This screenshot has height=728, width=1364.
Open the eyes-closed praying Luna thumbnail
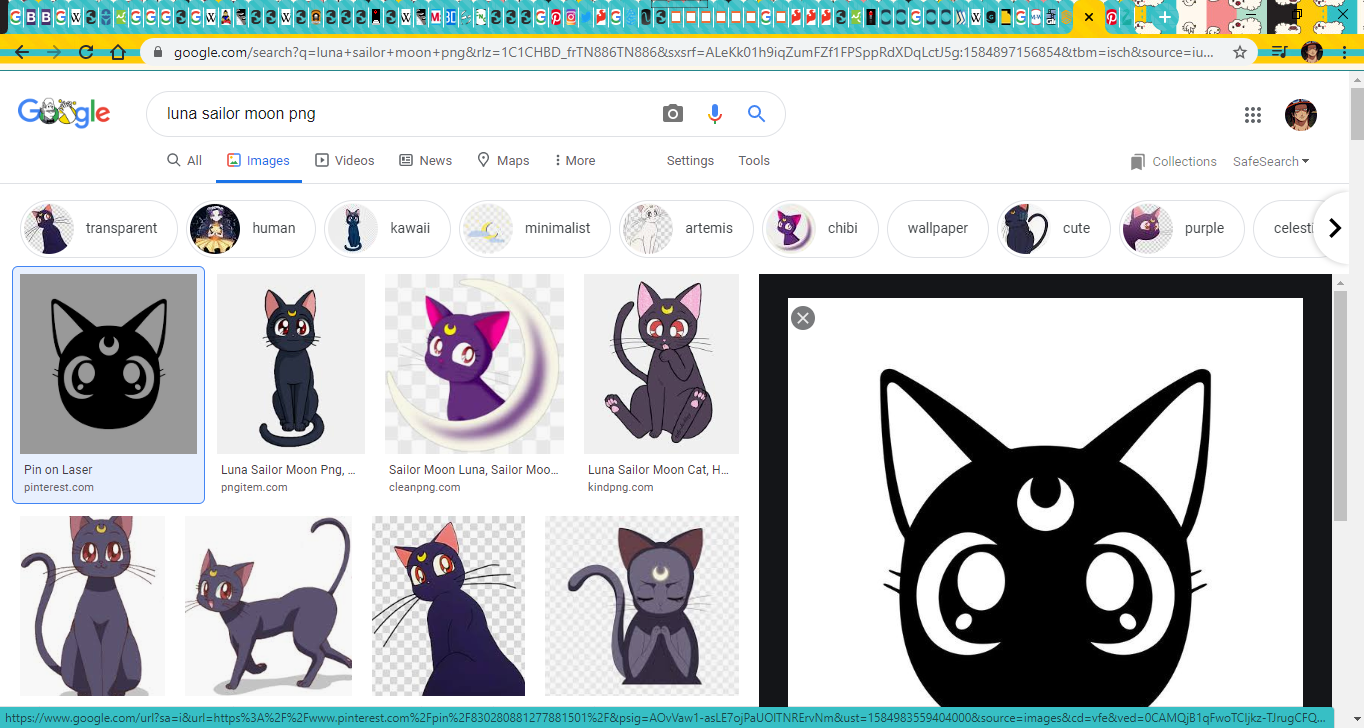(x=642, y=605)
